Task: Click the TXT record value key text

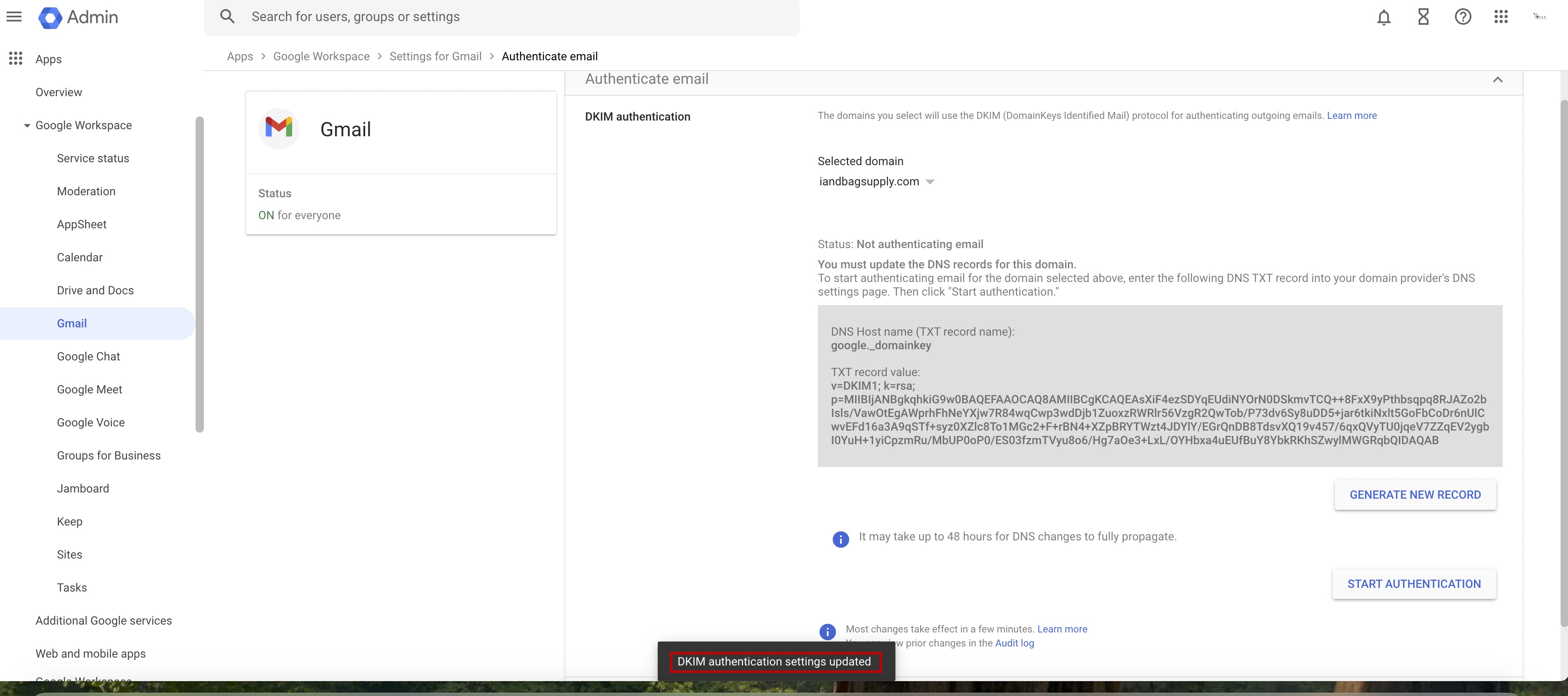Action: pos(1159,413)
